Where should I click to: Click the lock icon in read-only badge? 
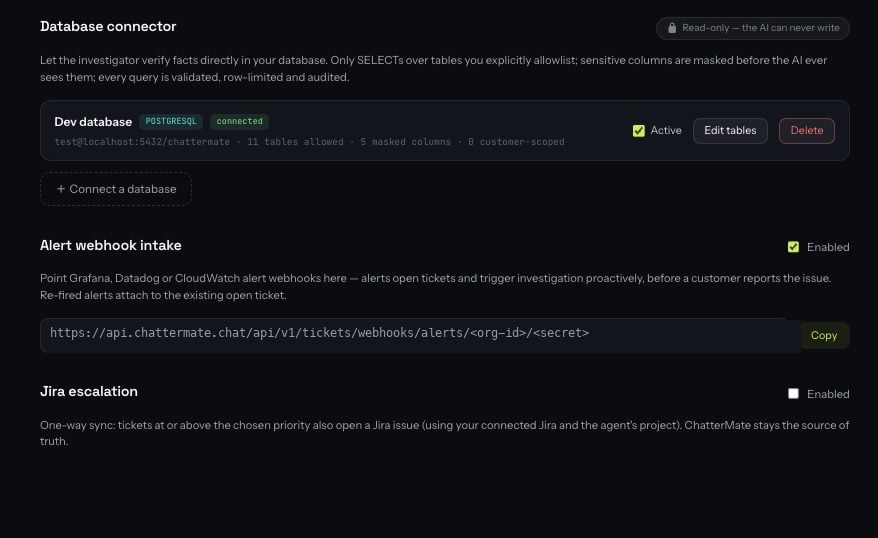pyautogui.click(x=672, y=28)
